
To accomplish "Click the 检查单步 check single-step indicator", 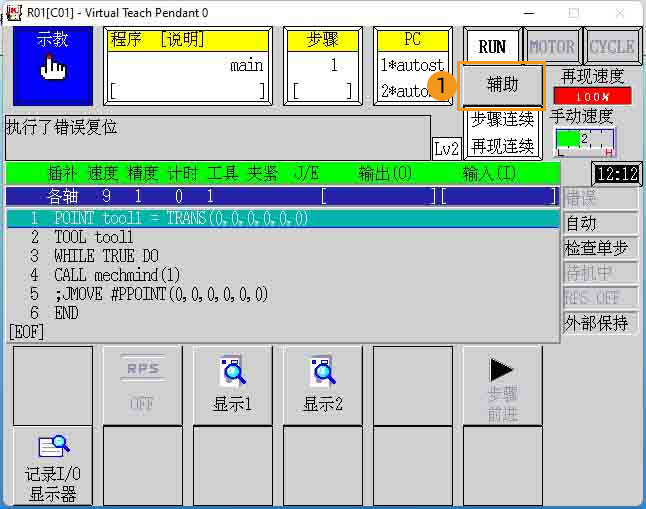I will (599, 249).
